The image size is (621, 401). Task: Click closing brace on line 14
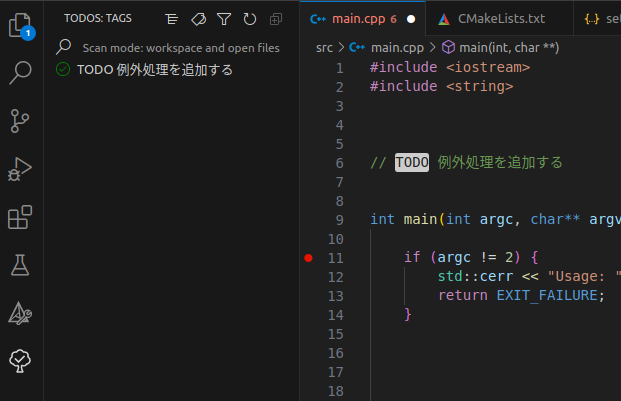pyautogui.click(x=408, y=314)
